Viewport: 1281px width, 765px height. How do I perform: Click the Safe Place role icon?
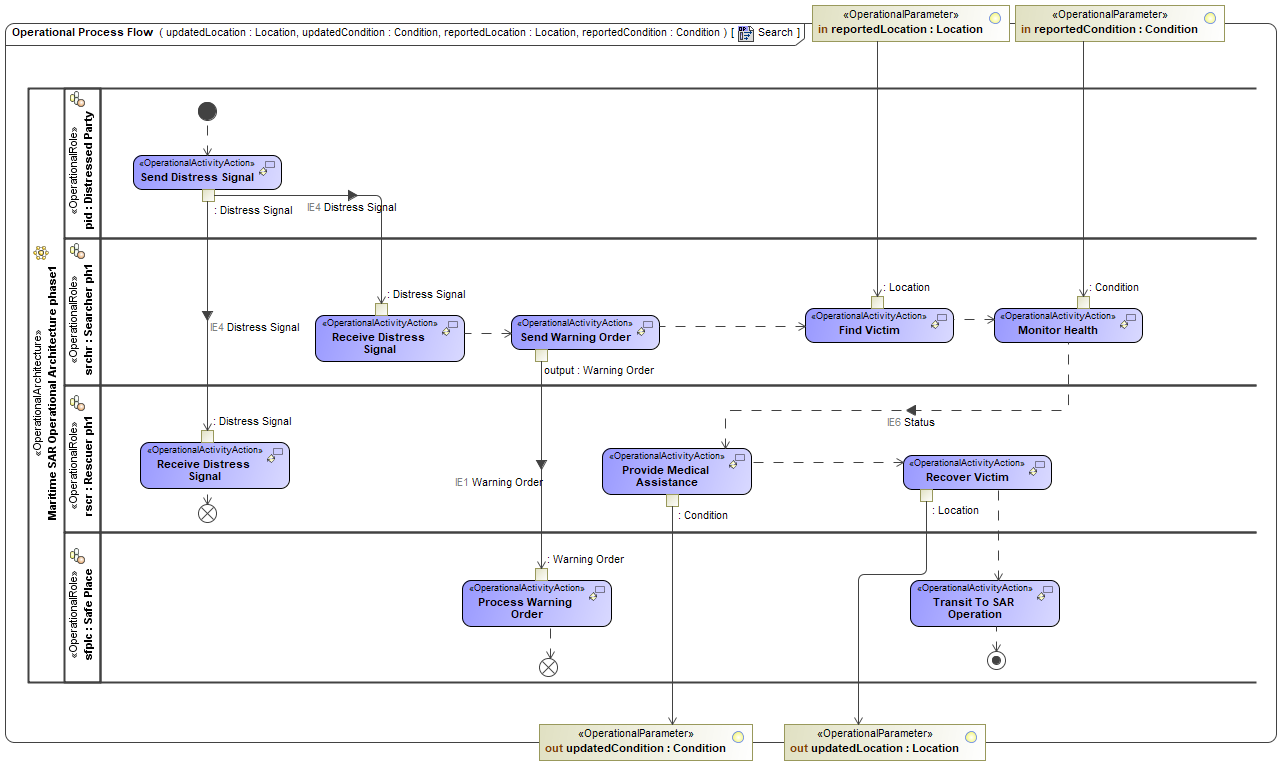[x=77, y=553]
